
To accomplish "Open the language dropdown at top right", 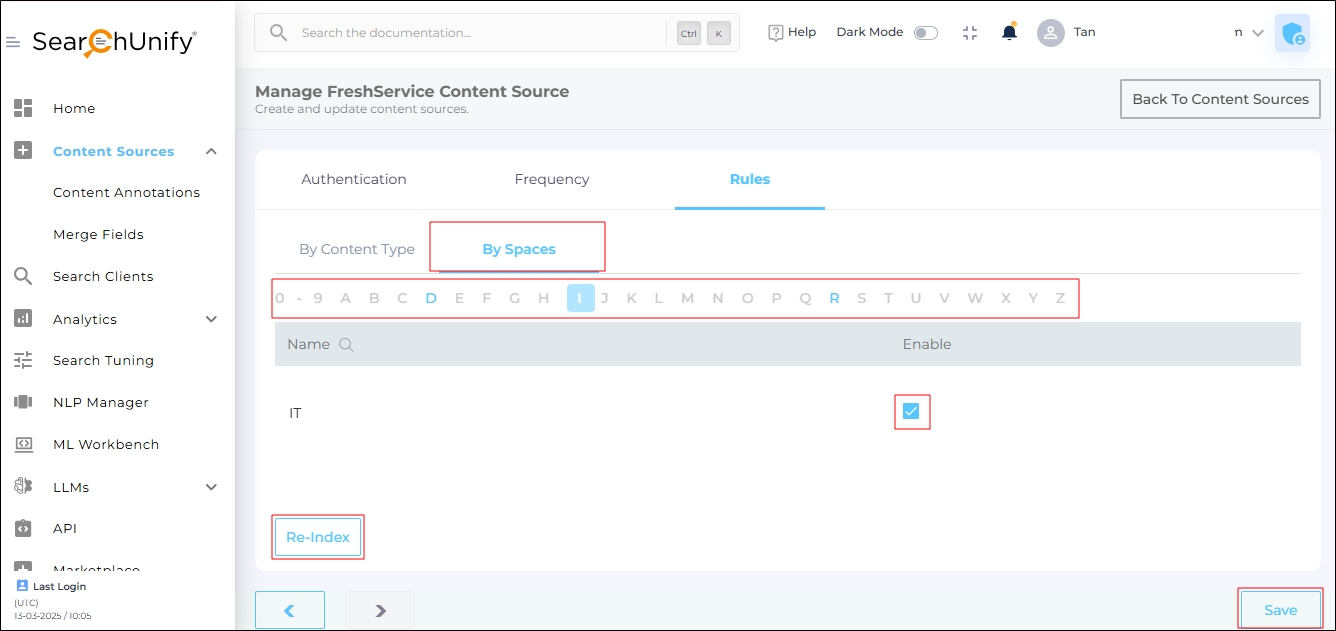I will [x=1249, y=33].
